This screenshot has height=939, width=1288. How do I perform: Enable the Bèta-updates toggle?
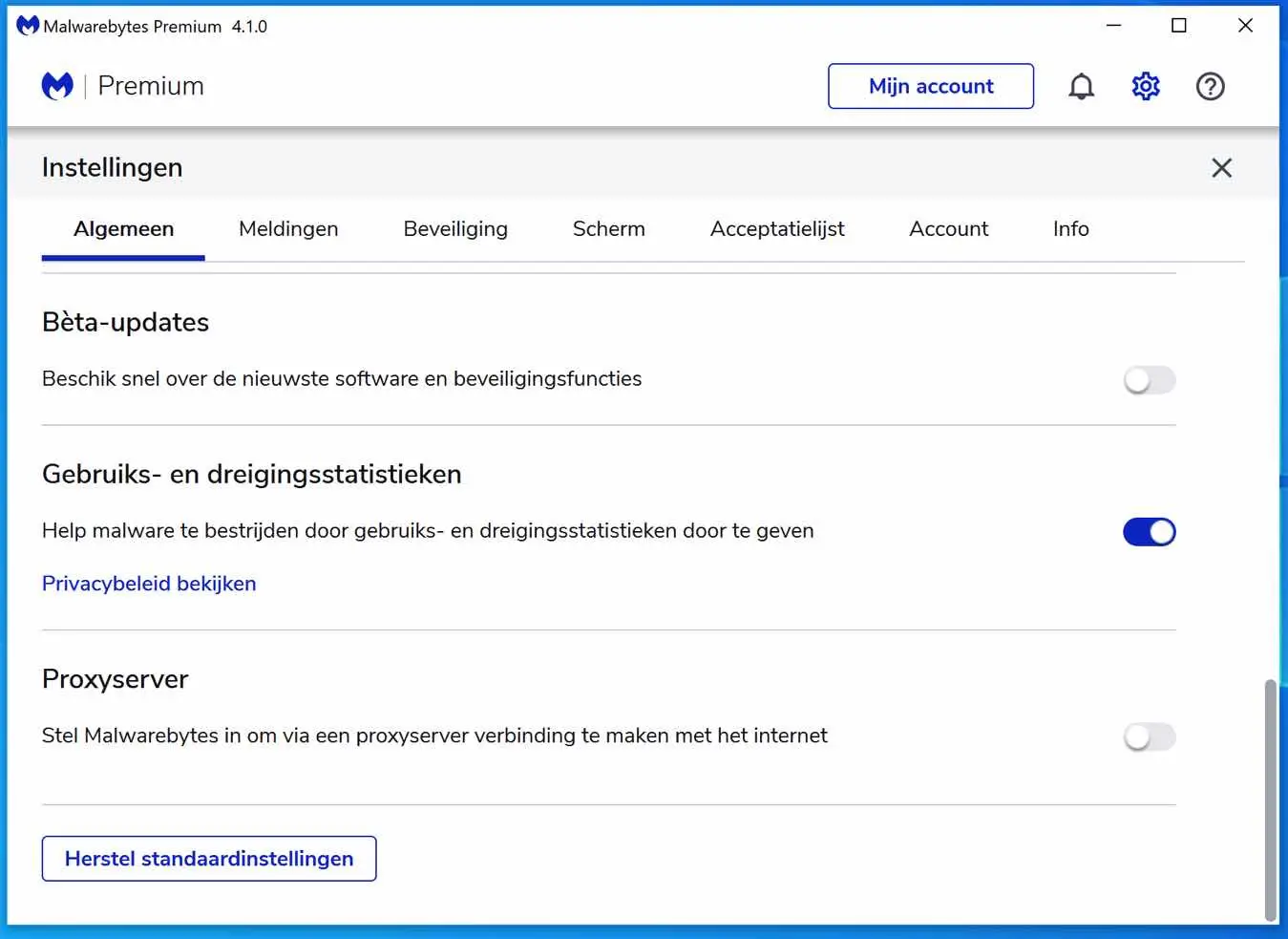click(x=1149, y=380)
